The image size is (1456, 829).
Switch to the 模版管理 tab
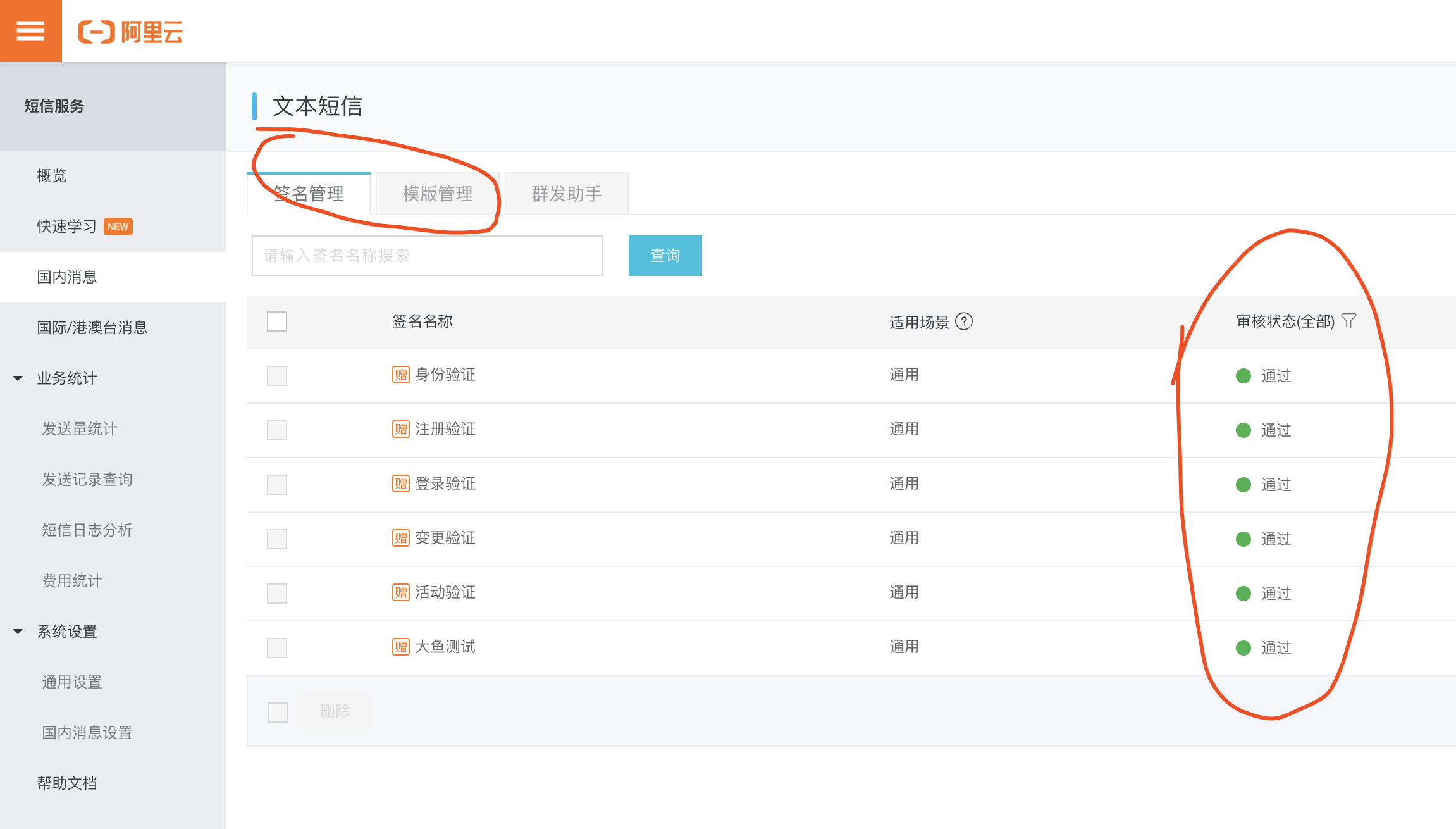[x=437, y=194]
